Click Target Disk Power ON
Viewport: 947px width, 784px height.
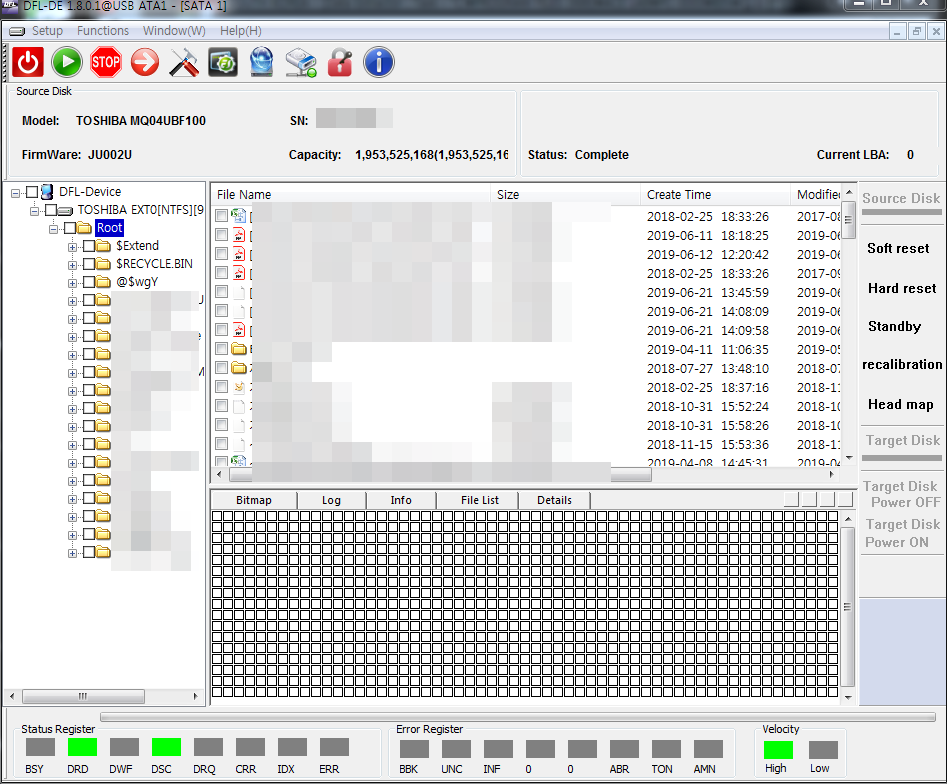pyautogui.click(x=902, y=533)
